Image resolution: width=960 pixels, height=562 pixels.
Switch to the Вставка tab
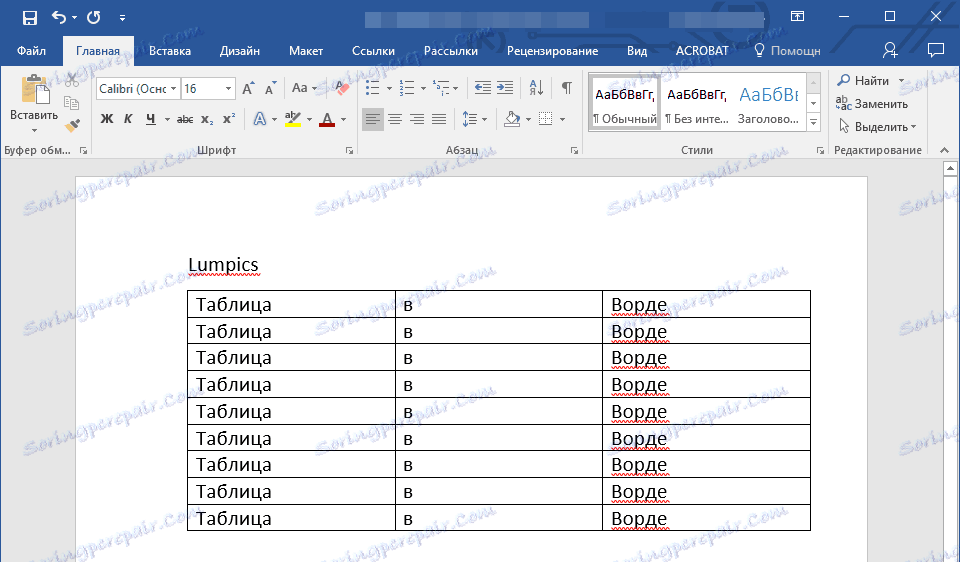coord(170,51)
